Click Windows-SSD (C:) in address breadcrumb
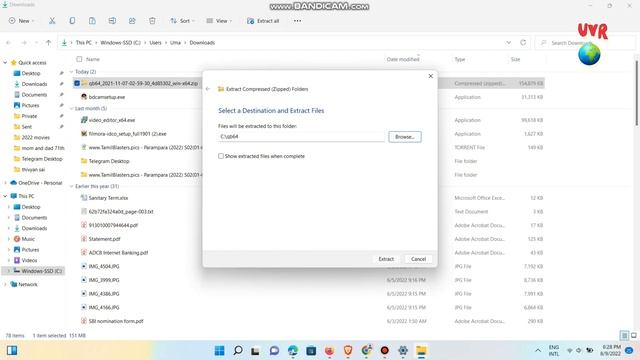The height and width of the screenshot is (360, 640). coord(120,42)
